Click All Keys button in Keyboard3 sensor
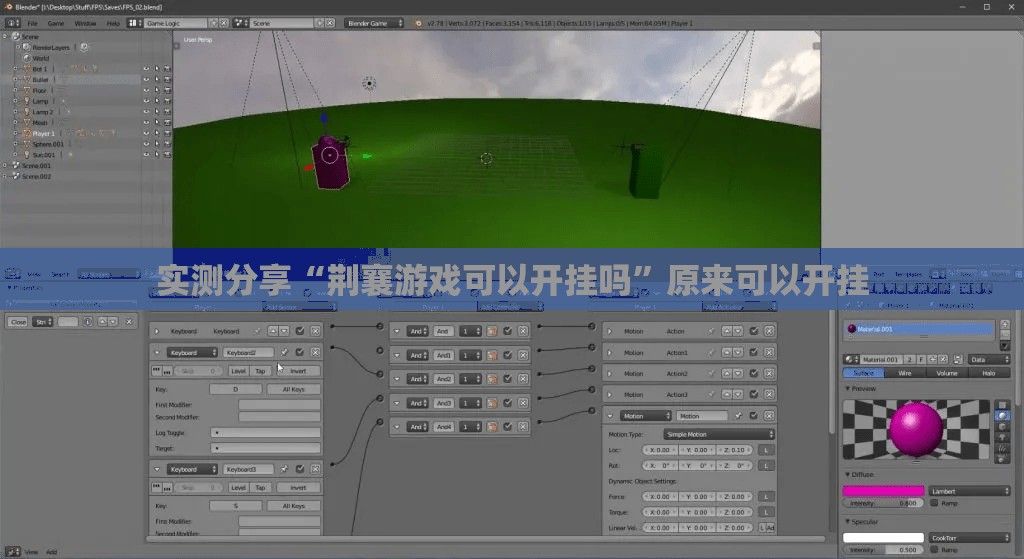 coord(293,506)
